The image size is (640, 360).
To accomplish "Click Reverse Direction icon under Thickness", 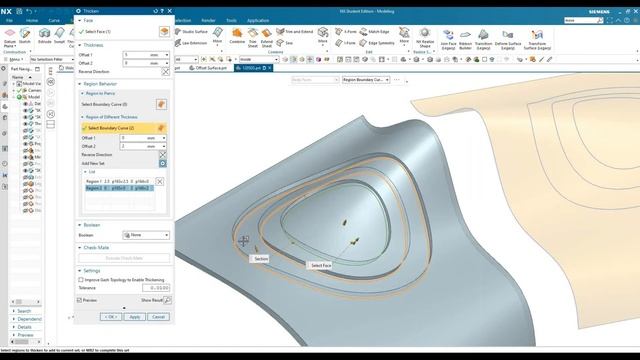I will click(x=165, y=72).
